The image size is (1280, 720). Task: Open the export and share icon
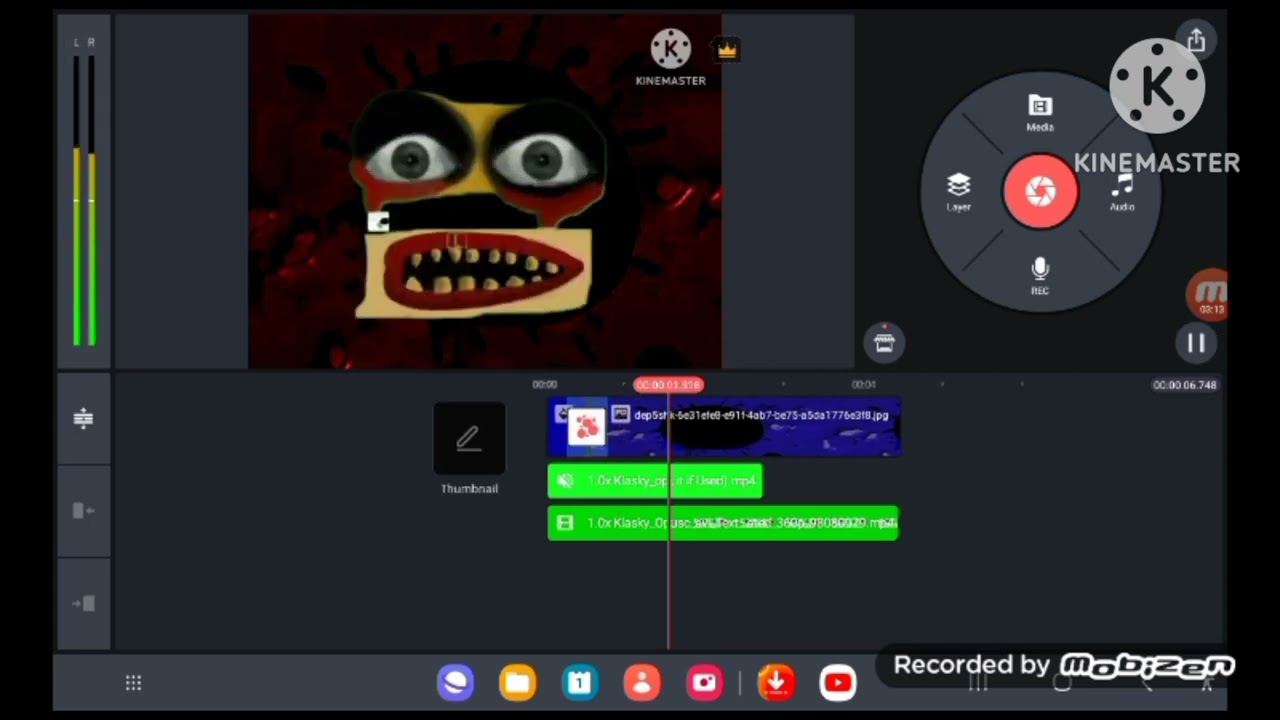click(x=1196, y=40)
